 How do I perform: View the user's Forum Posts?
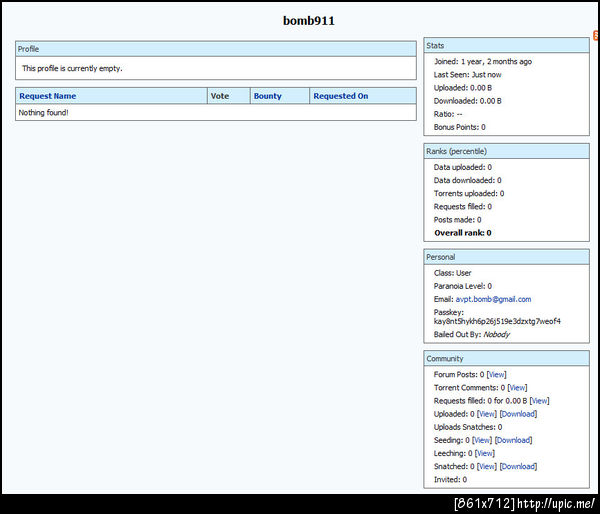point(497,374)
